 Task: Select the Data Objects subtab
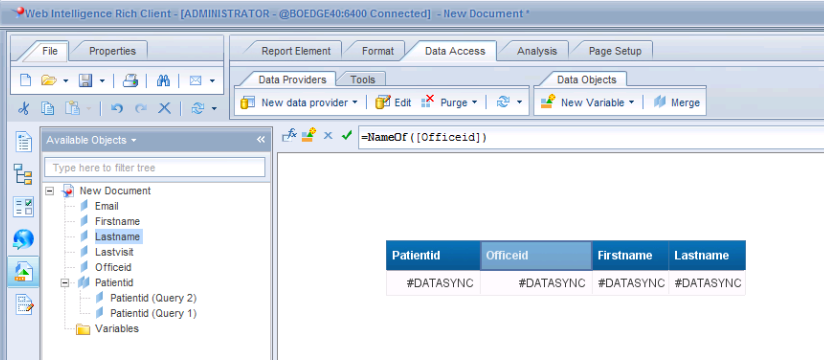[586, 79]
